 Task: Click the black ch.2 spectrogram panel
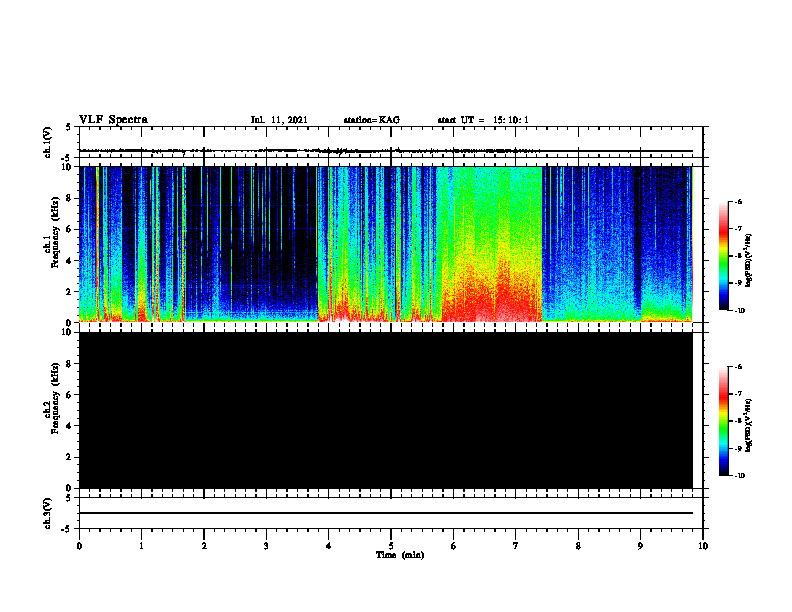(386, 410)
